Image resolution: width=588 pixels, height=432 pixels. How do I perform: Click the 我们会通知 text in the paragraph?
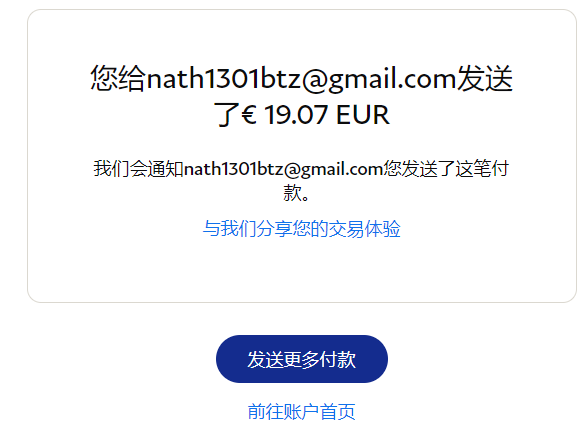pos(138,168)
